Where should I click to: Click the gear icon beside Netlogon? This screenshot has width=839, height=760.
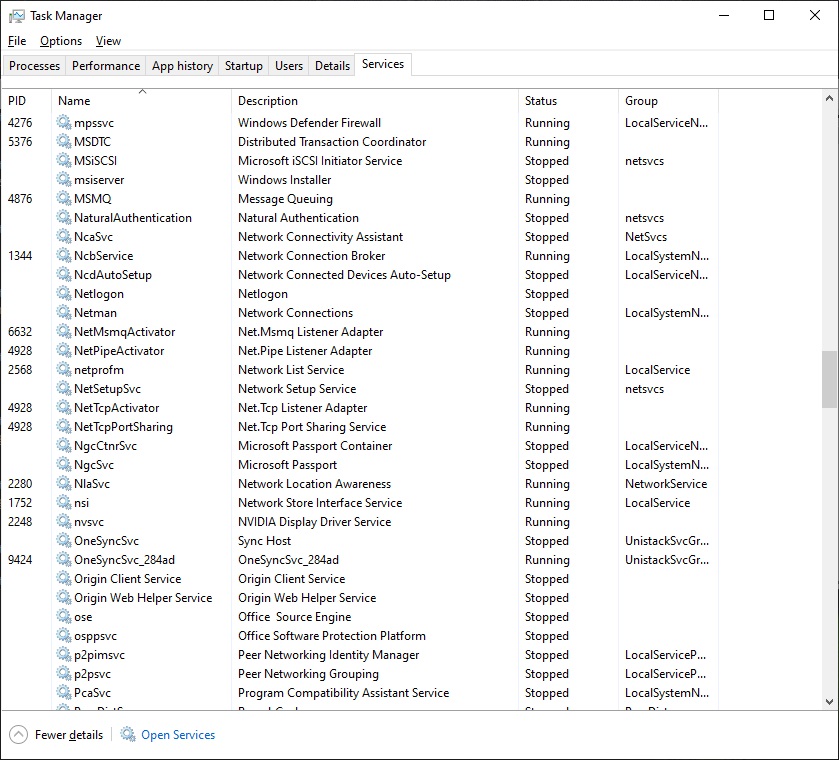(64, 293)
